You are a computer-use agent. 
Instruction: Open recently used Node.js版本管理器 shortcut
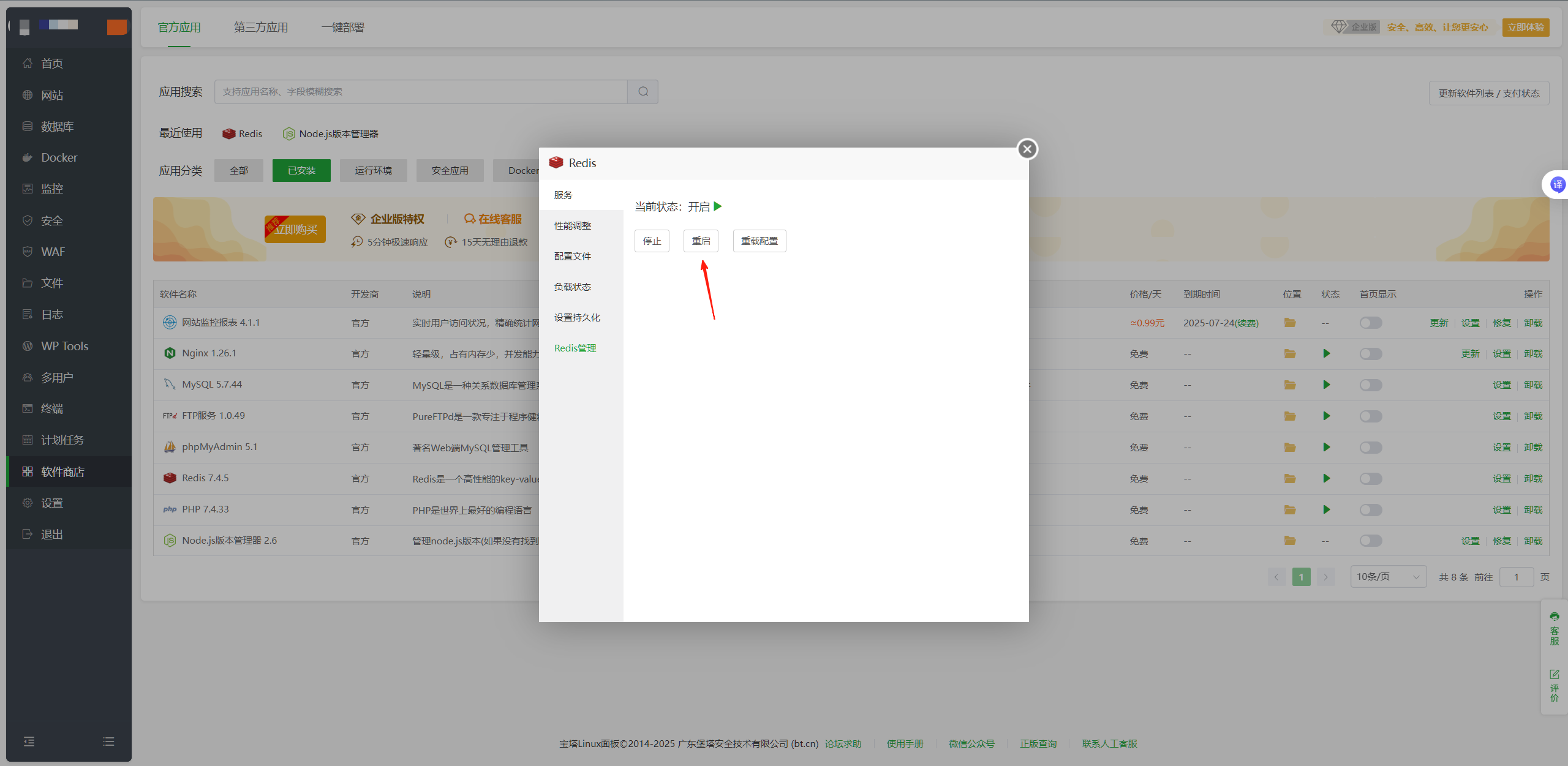pos(331,133)
